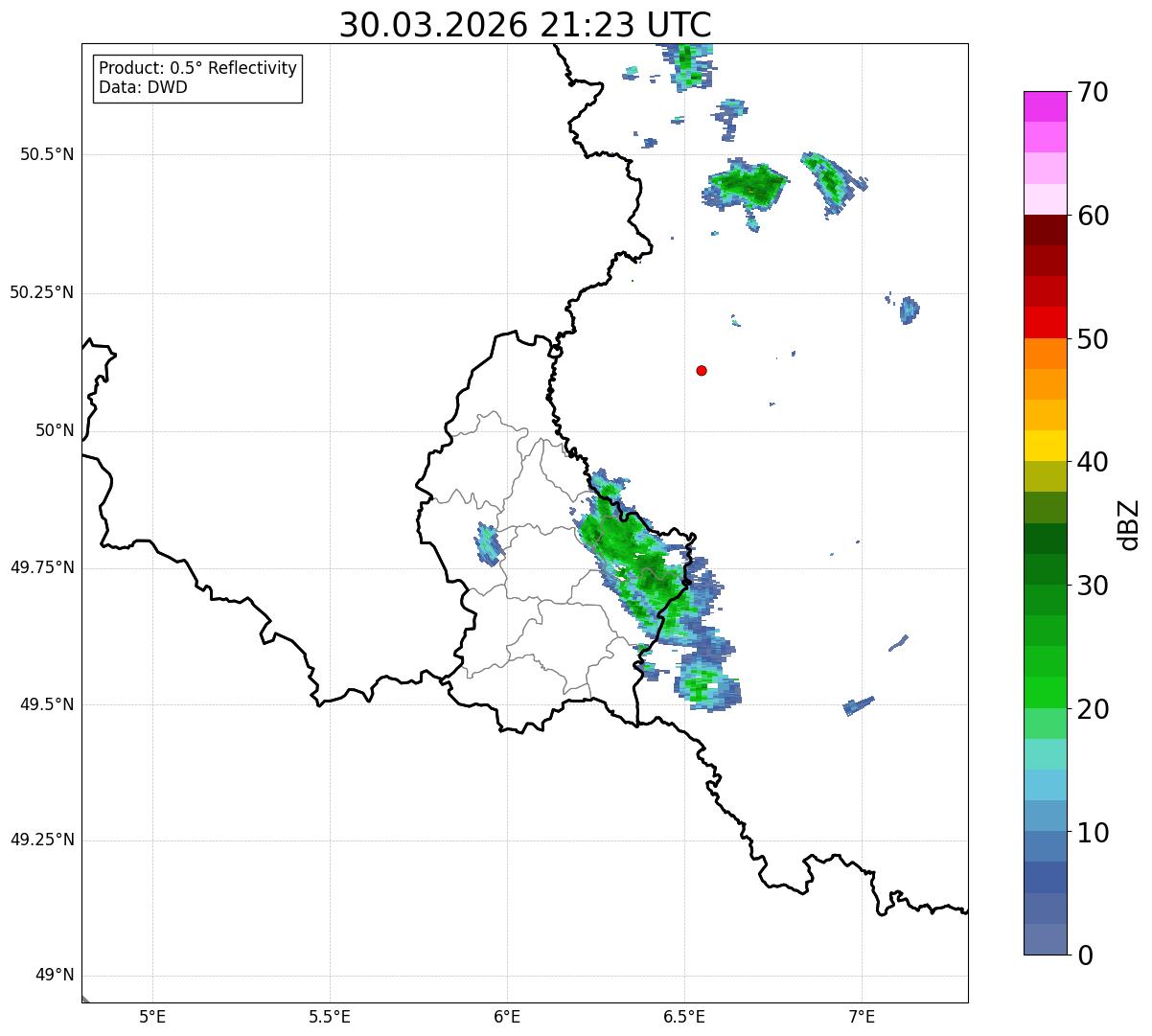This screenshot has height=1036, width=1152.
Task: Click the small streak echo near 49.5°N 7°E
Action: click(x=858, y=706)
